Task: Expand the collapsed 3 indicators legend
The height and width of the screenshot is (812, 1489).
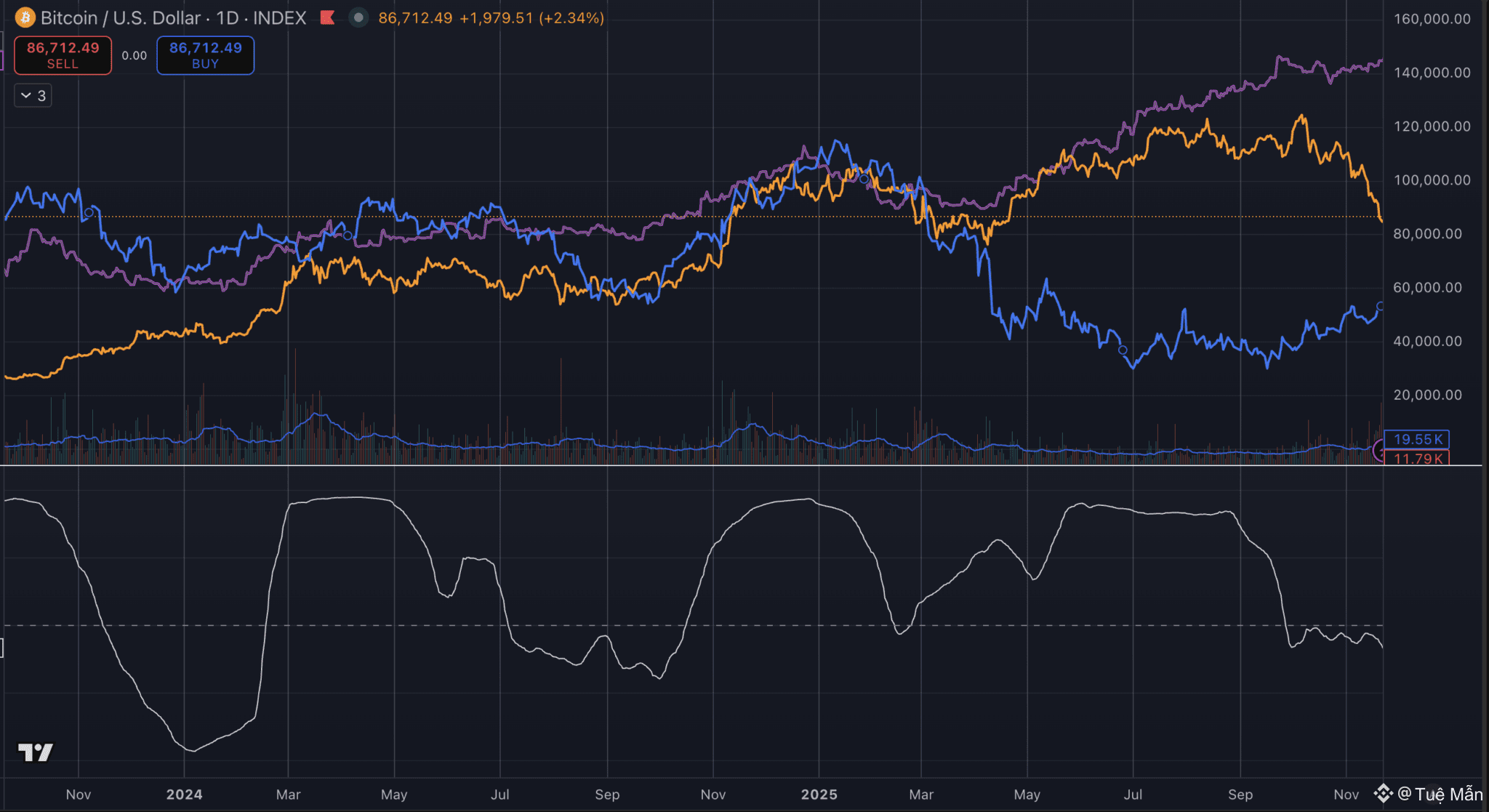Action: pyautogui.click(x=33, y=95)
